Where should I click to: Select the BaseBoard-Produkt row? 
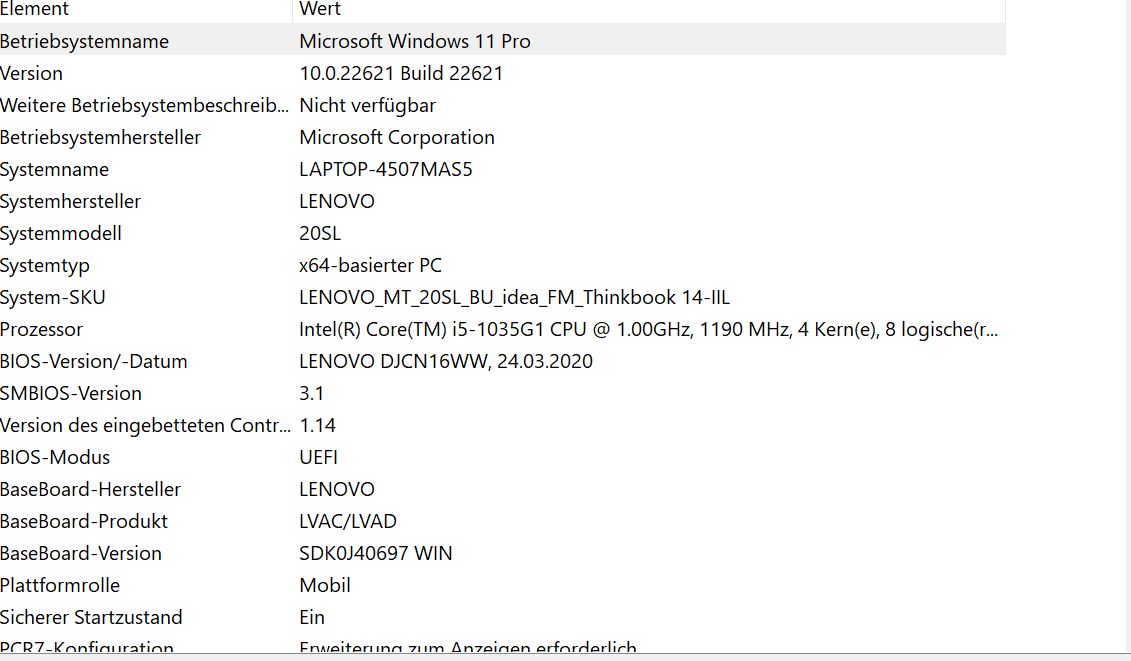pos(503,521)
